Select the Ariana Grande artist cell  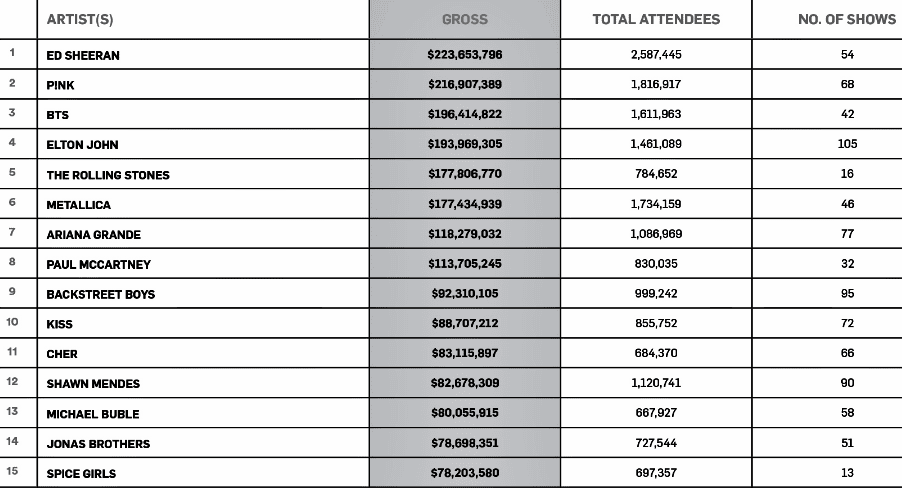pos(93,234)
